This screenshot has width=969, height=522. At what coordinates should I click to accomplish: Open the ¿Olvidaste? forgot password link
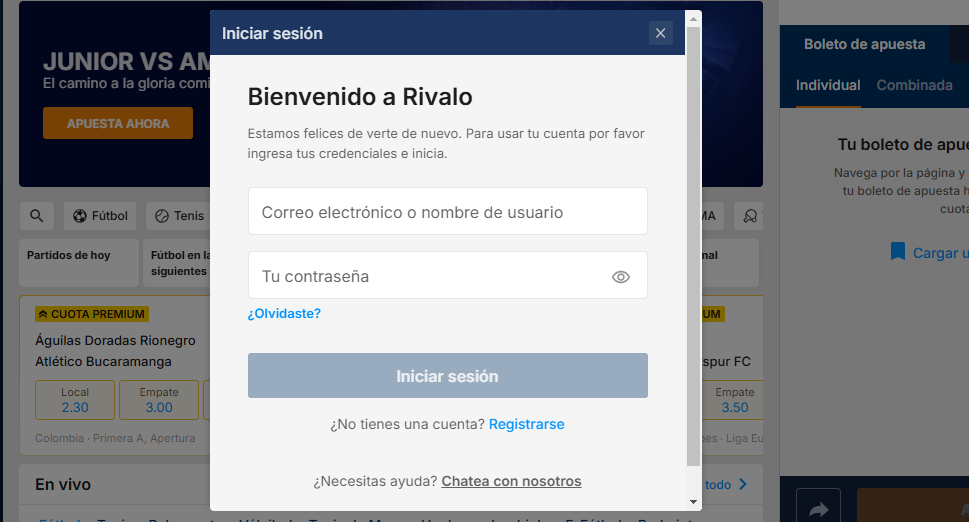(284, 313)
